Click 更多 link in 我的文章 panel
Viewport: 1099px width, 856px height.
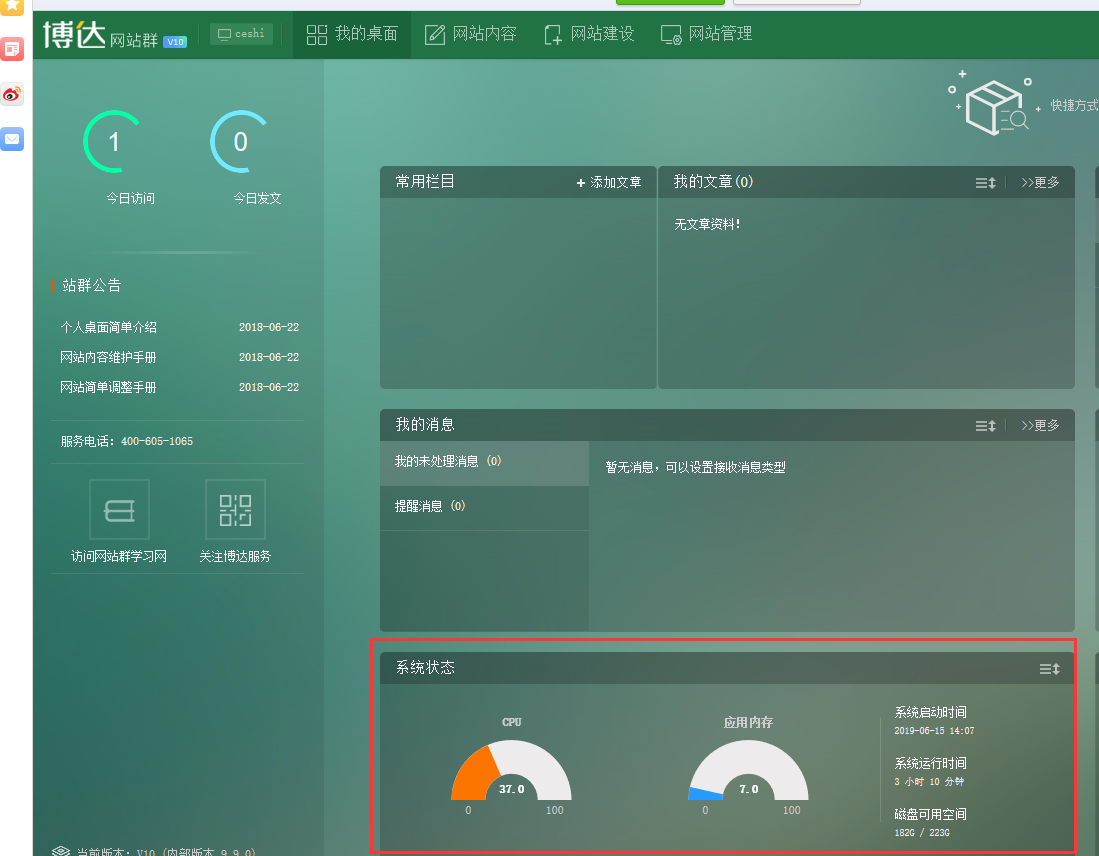(x=1040, y=182)
